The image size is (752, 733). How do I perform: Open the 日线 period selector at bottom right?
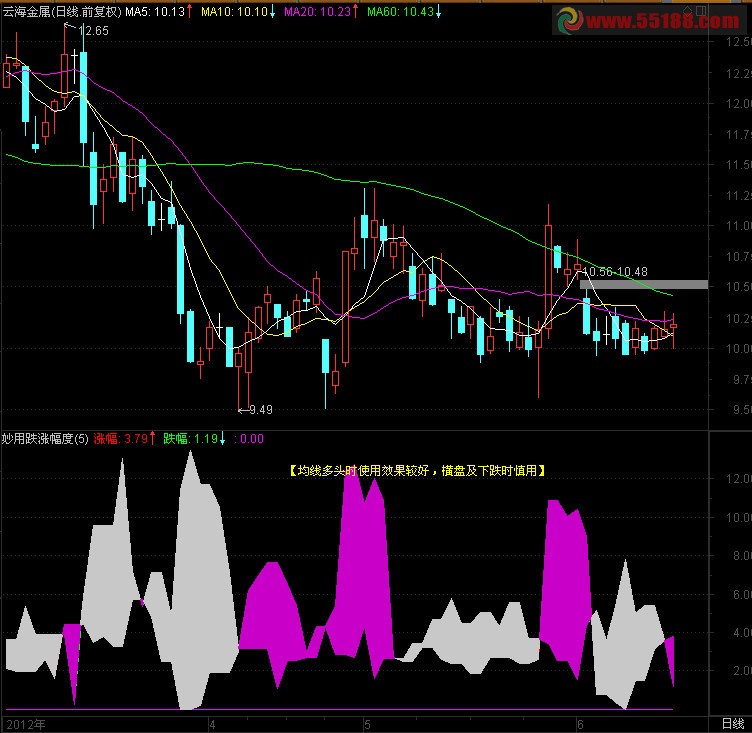tap(732, 722)
